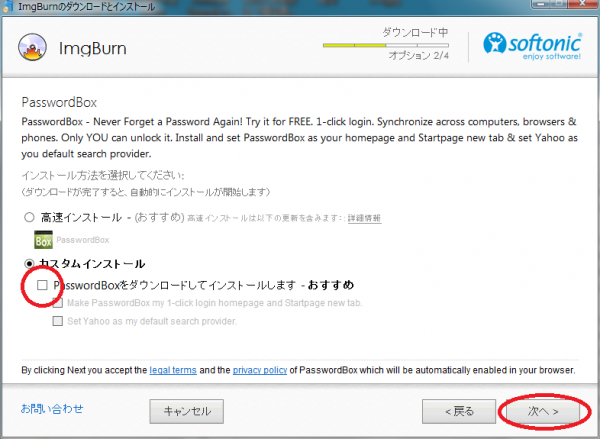Click the title bar installer icon
The height and width of the screenshot is (439, 600).
[x=8, y=7]
